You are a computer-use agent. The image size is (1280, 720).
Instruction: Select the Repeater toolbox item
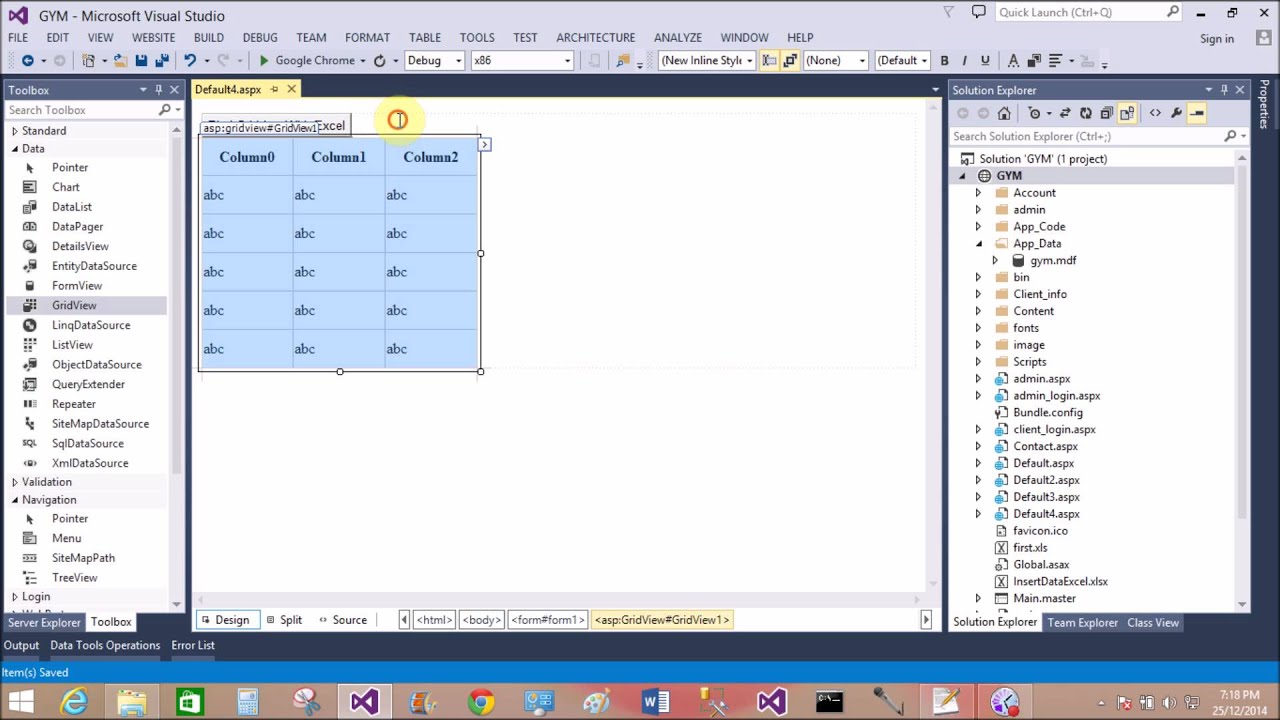point(74,404)
